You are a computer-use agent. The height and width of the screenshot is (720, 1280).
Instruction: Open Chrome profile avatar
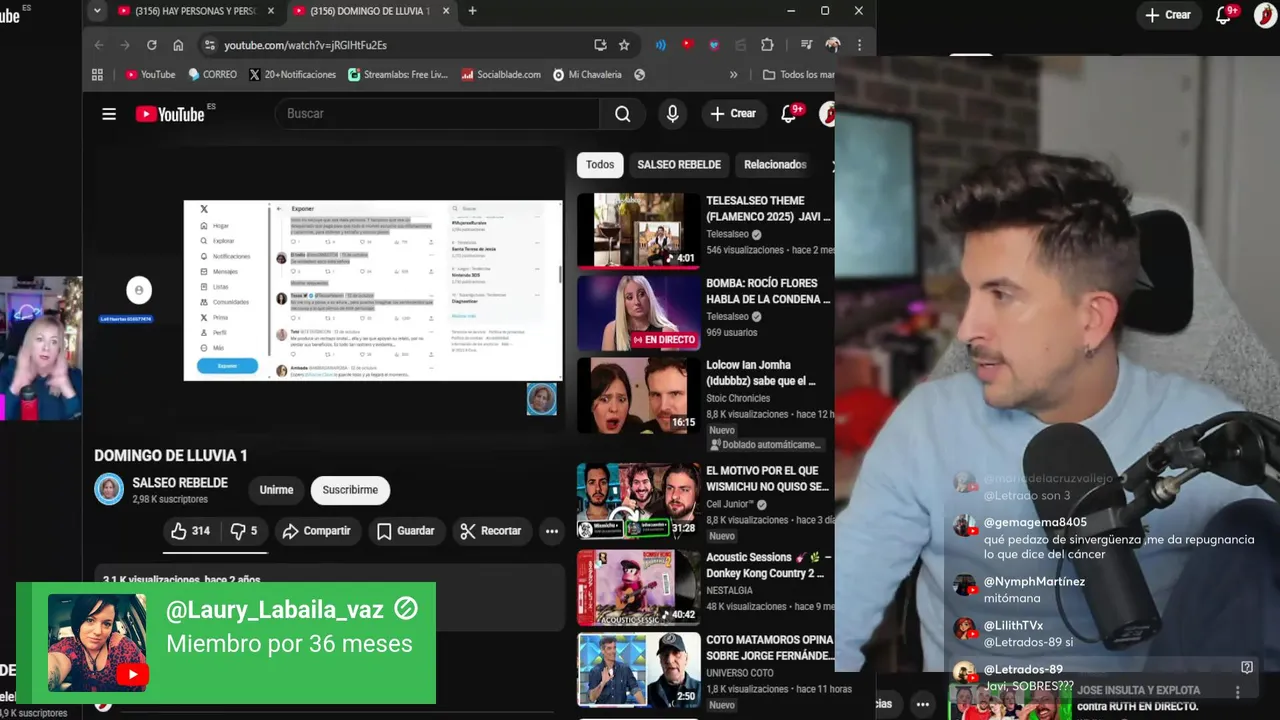point(832,45)
